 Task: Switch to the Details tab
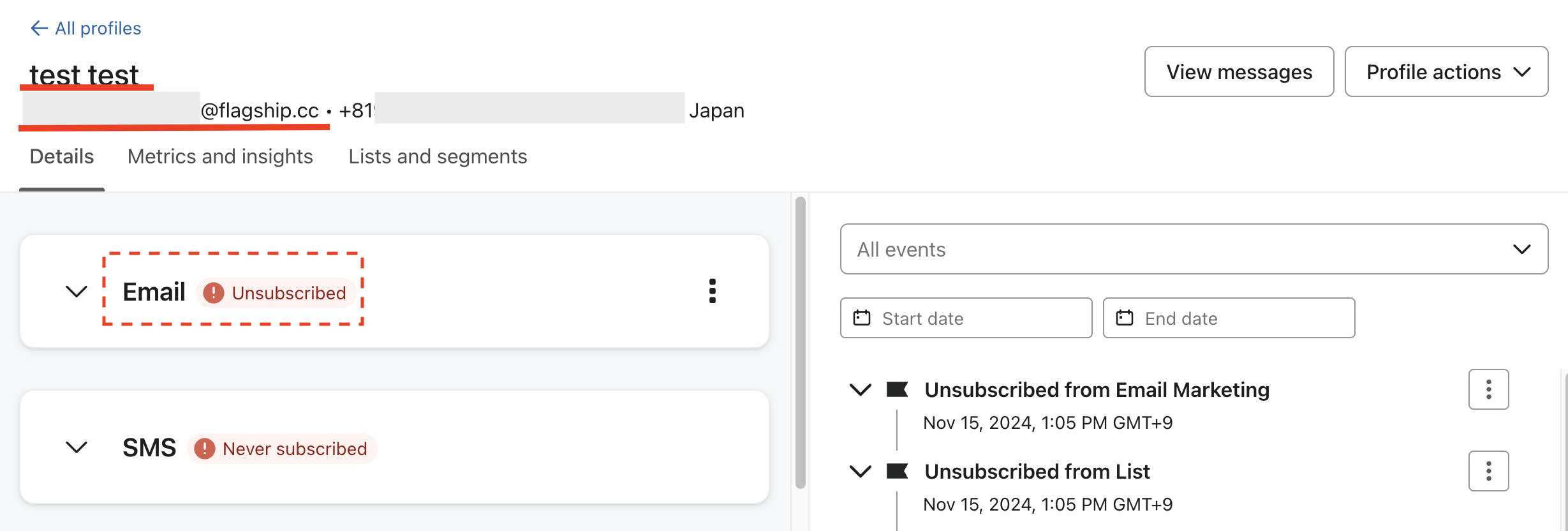[x=62, y=156]
